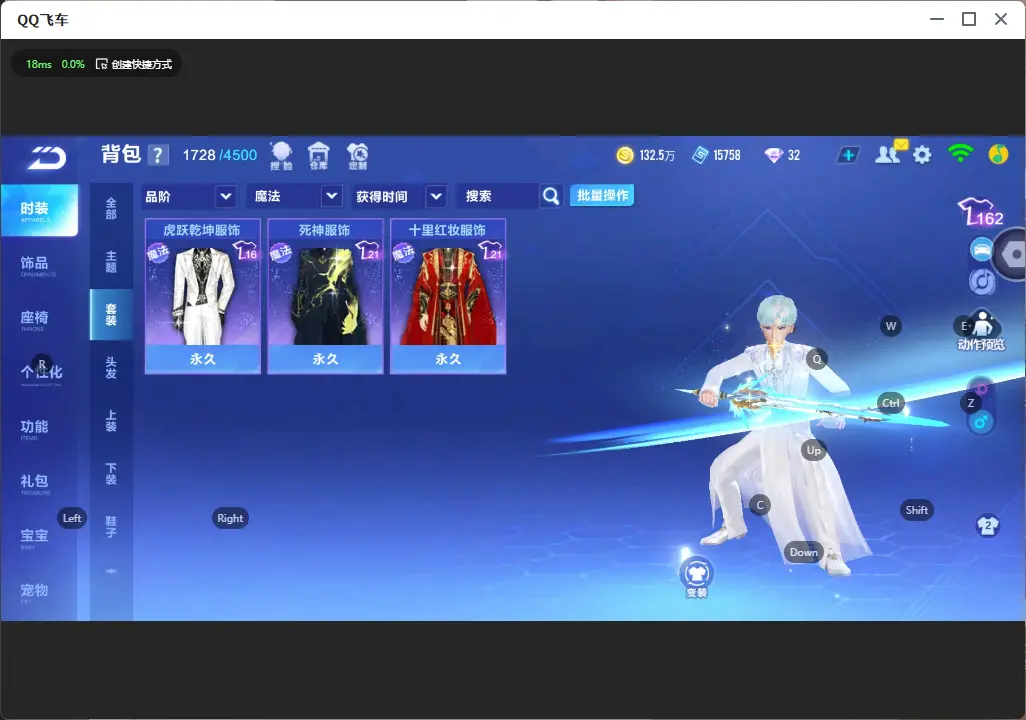
Task: Click the green Wi-Fi signal icon
Action: tap(960, 154)
